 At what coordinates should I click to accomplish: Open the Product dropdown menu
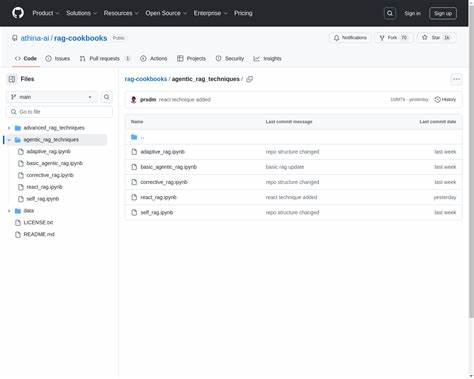(46, 13)
